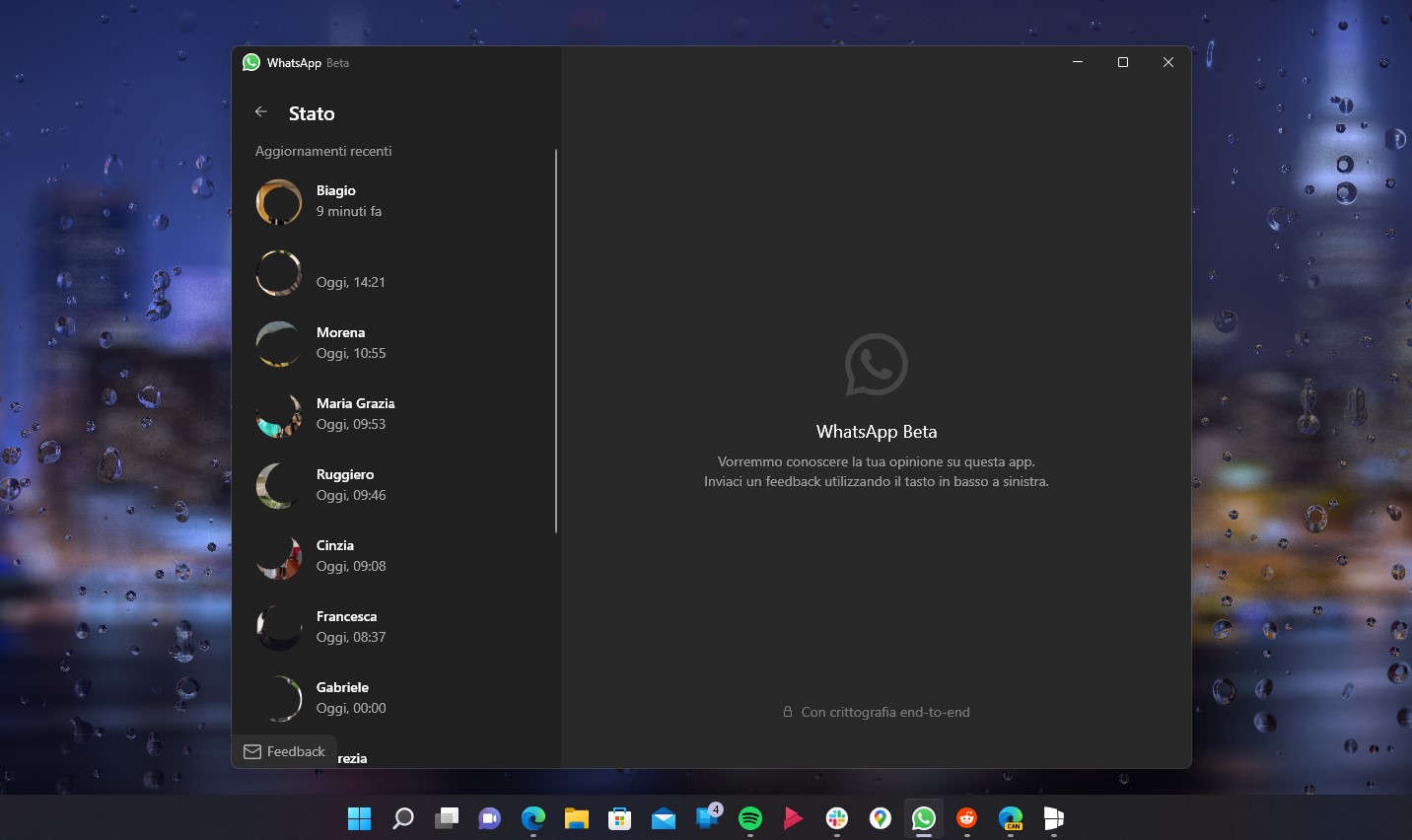
Task: Open Edge Canary from the taskbar
Action: coord(1011,818)
